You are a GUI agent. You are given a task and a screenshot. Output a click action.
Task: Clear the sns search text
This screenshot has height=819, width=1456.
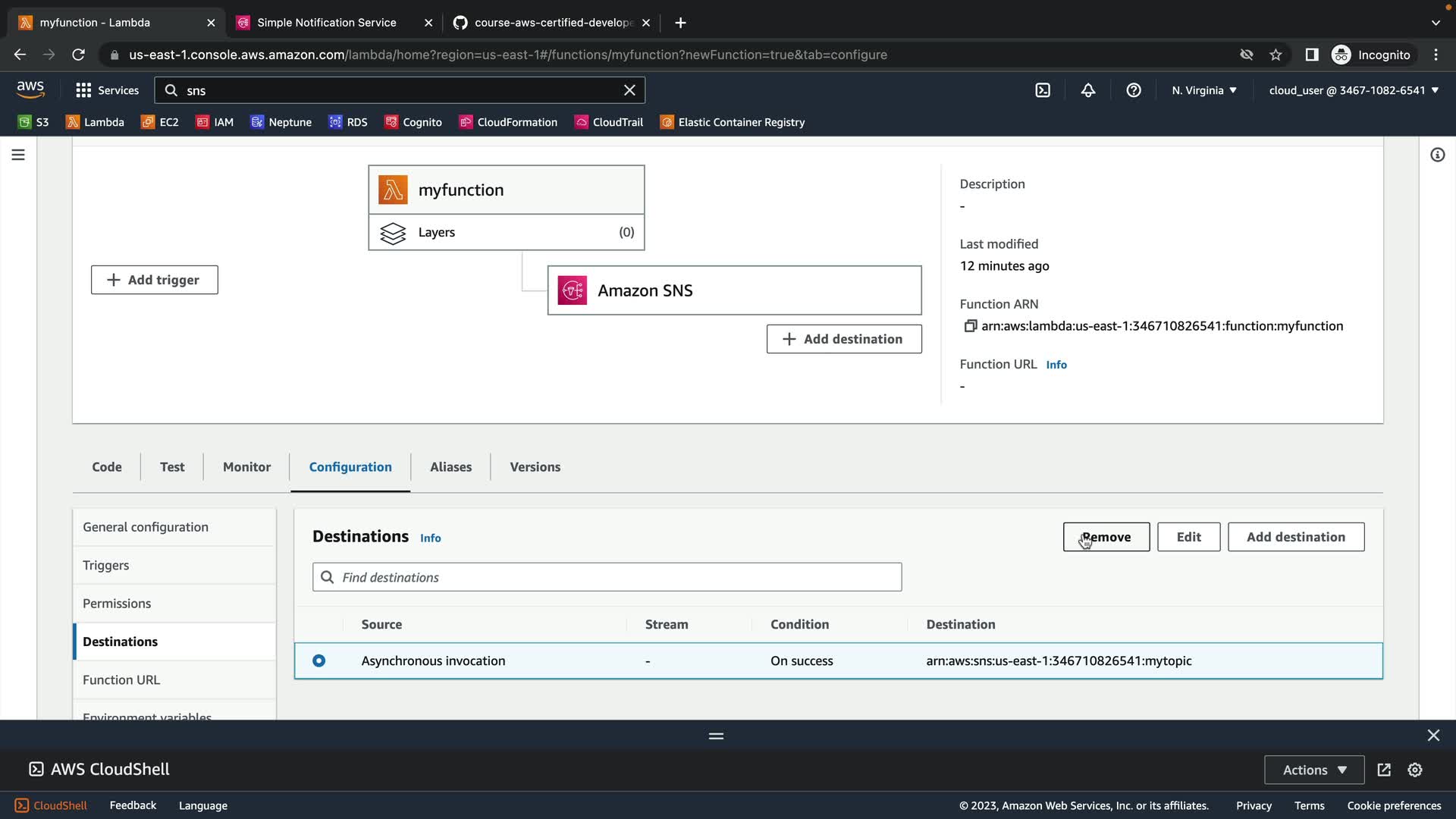tap(629, 90)
